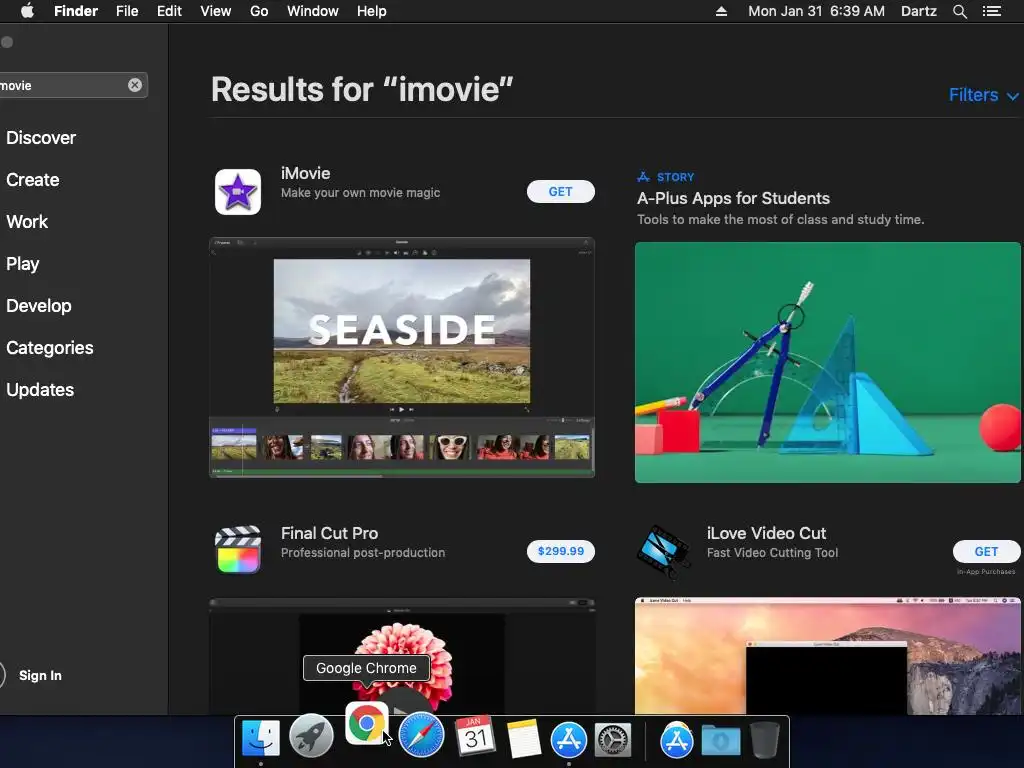Open the Final Cut Pro flower screenshot preview
This screenshot has width=1024, height=768.
[402, 656]
